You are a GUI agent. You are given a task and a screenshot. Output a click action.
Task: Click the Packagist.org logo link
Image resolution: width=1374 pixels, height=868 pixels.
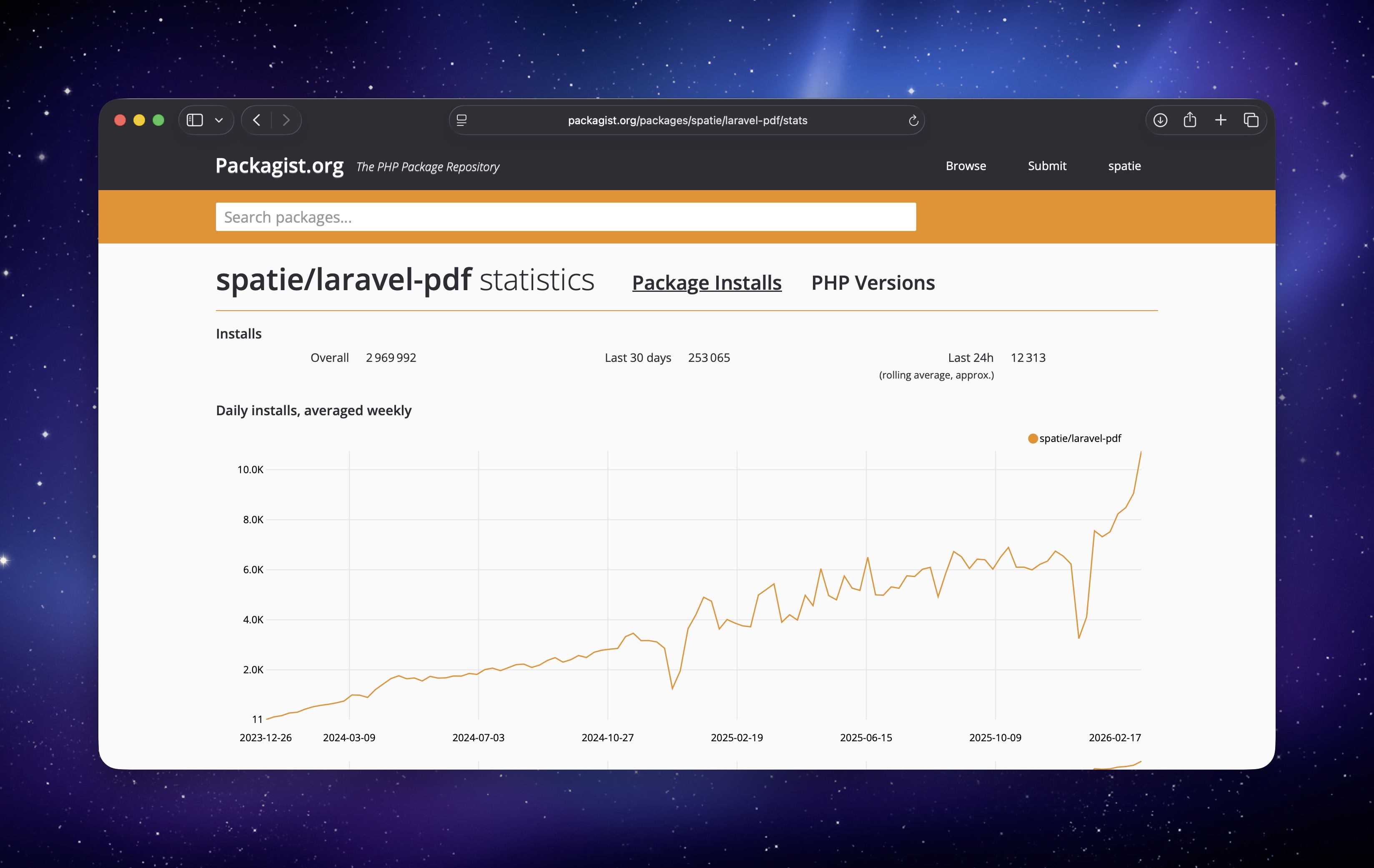(279, 166)
